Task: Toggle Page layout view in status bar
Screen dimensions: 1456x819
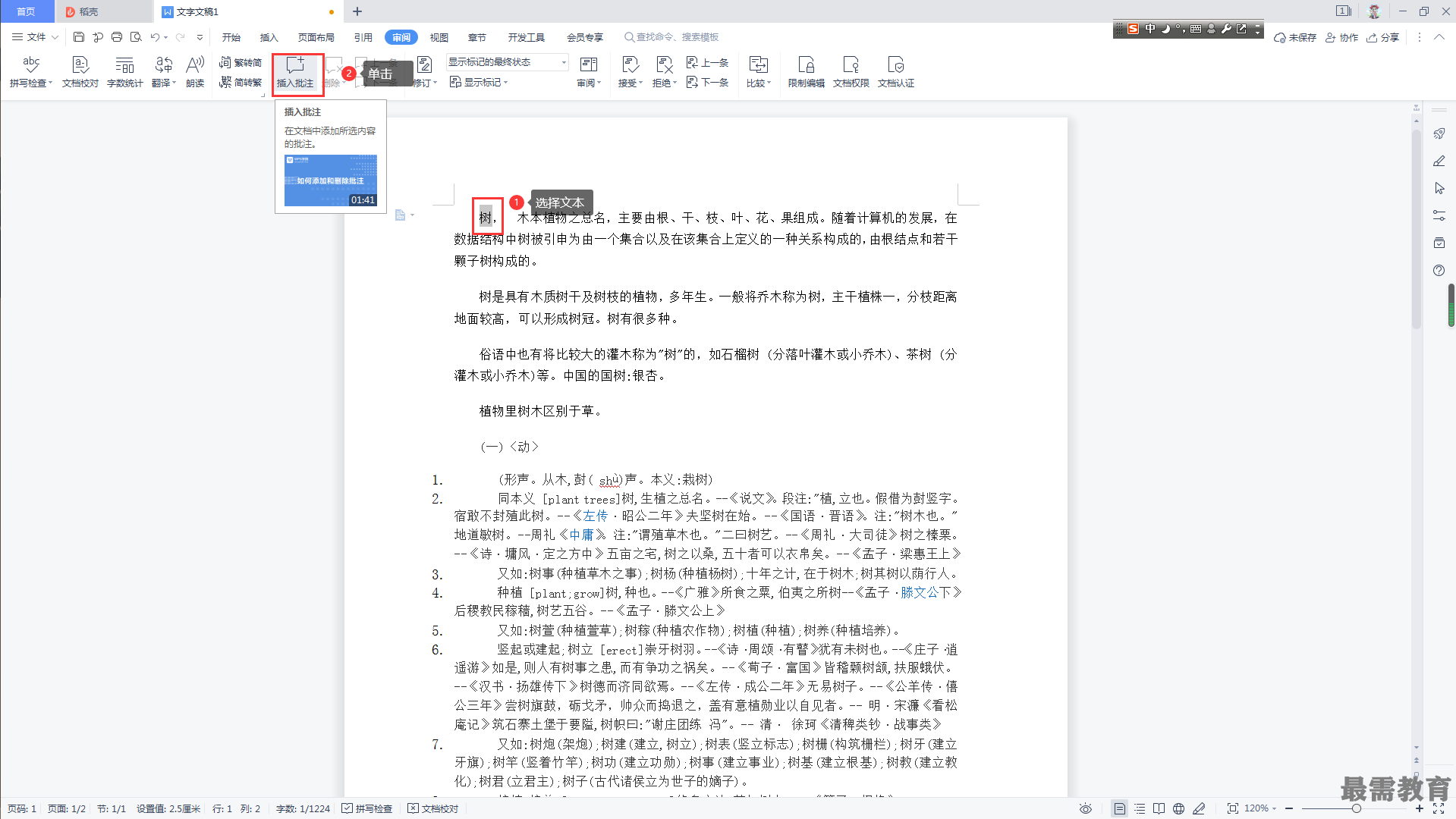Action: (1120, 808)
